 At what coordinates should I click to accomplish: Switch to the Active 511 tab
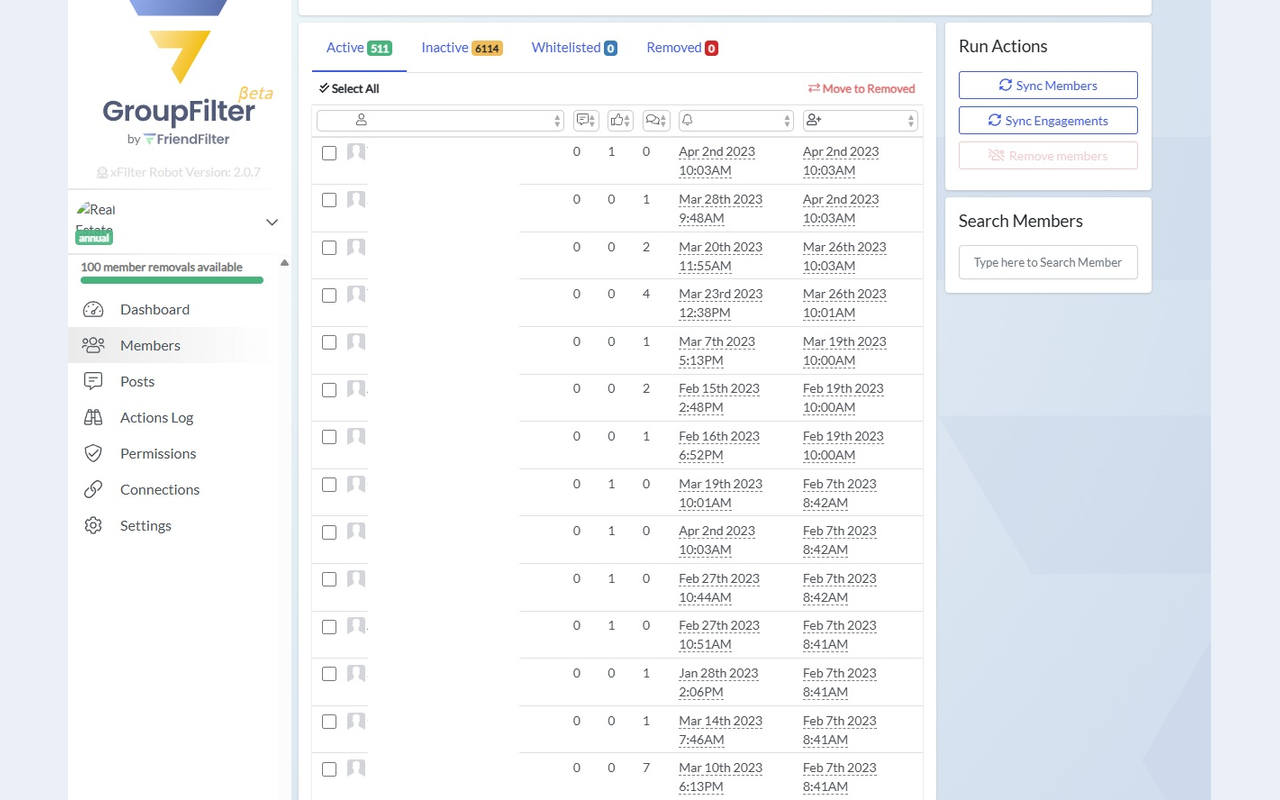coord(359,47)
